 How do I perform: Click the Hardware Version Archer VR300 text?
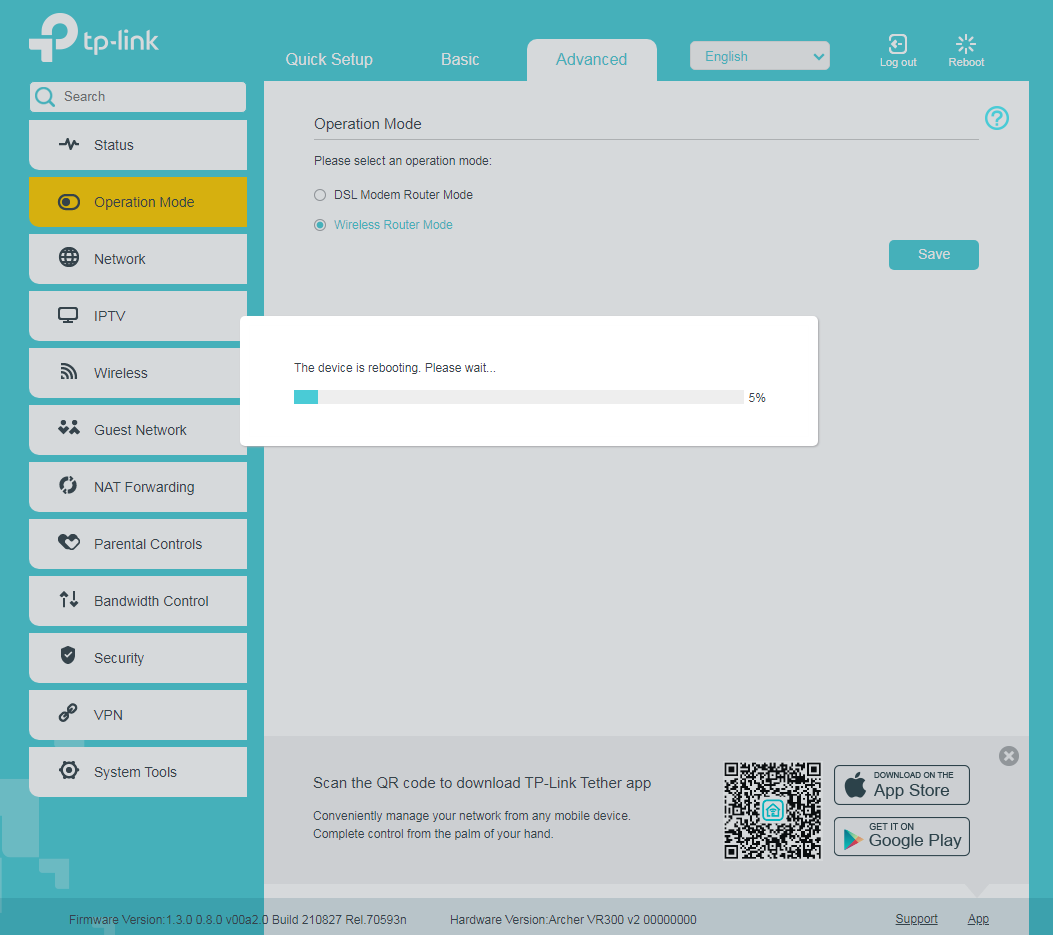[573, 920]
